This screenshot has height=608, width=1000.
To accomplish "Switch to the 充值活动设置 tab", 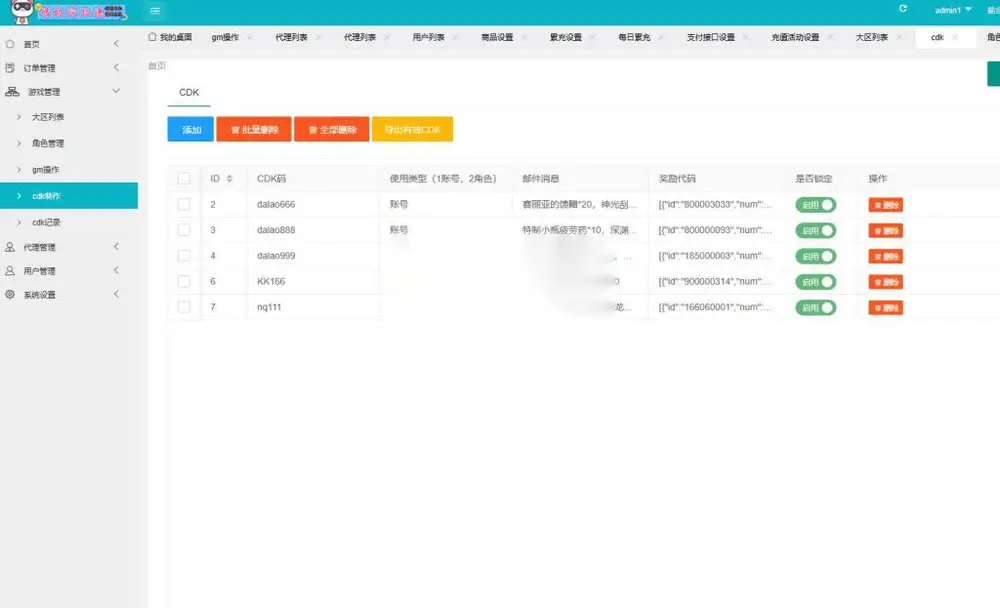I will coord(795,38).
